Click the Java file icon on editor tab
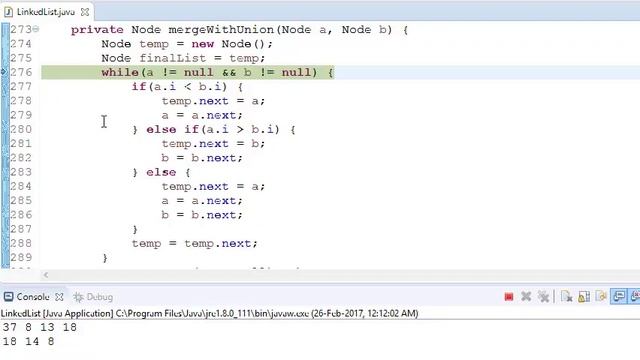Image resolution: width=640 pixels, height=360 pixels. (8, 12)
